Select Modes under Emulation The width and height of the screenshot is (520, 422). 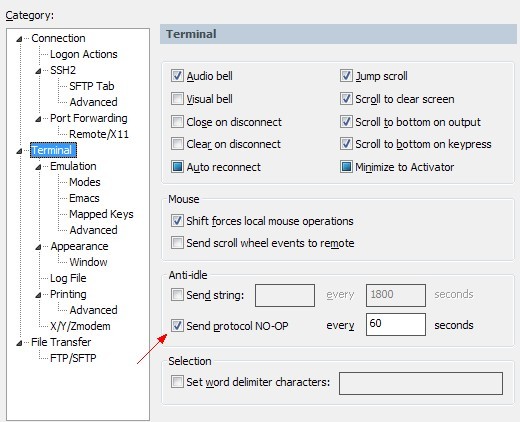pos(85,182)
